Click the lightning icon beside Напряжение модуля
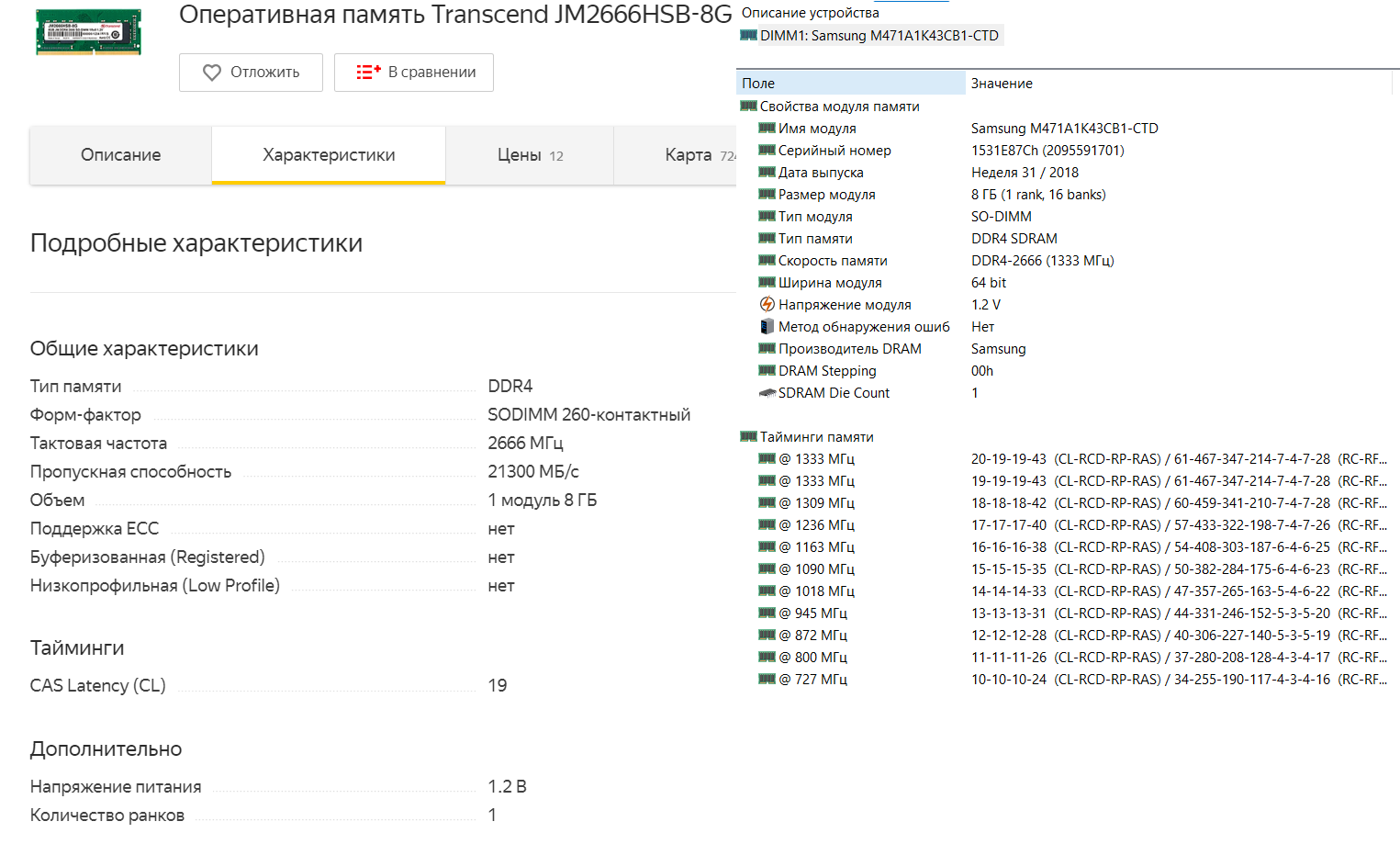Viewport: 1400px width, 844px height. point(767,304)
